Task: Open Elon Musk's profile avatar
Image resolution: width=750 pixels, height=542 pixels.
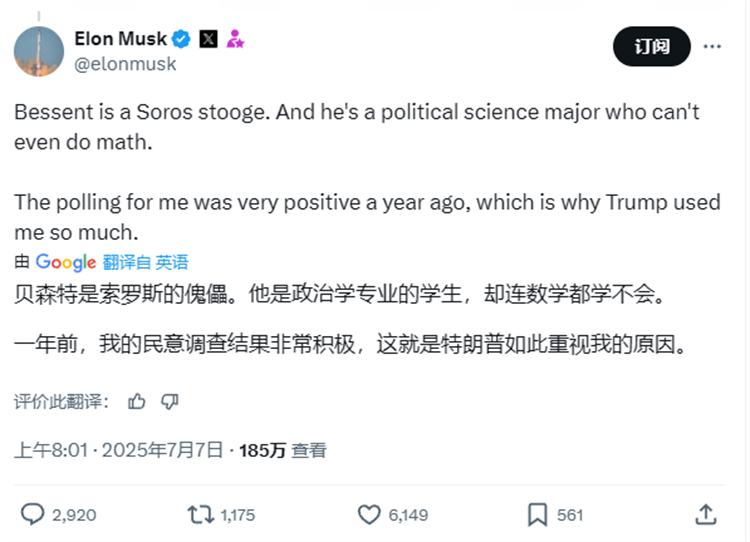Action: pos(39,50)
